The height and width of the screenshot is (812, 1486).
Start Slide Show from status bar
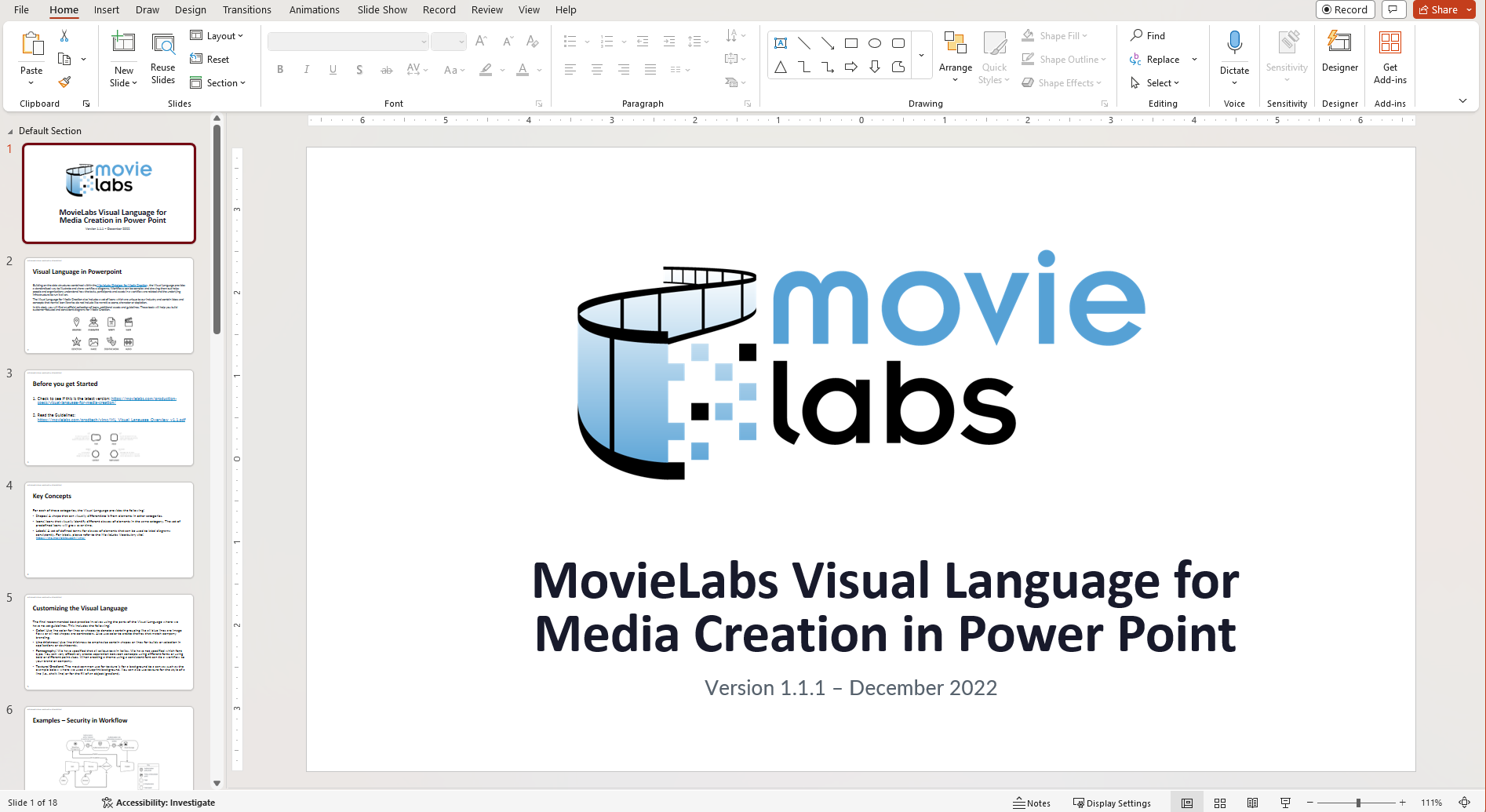tap(1285, 803)
